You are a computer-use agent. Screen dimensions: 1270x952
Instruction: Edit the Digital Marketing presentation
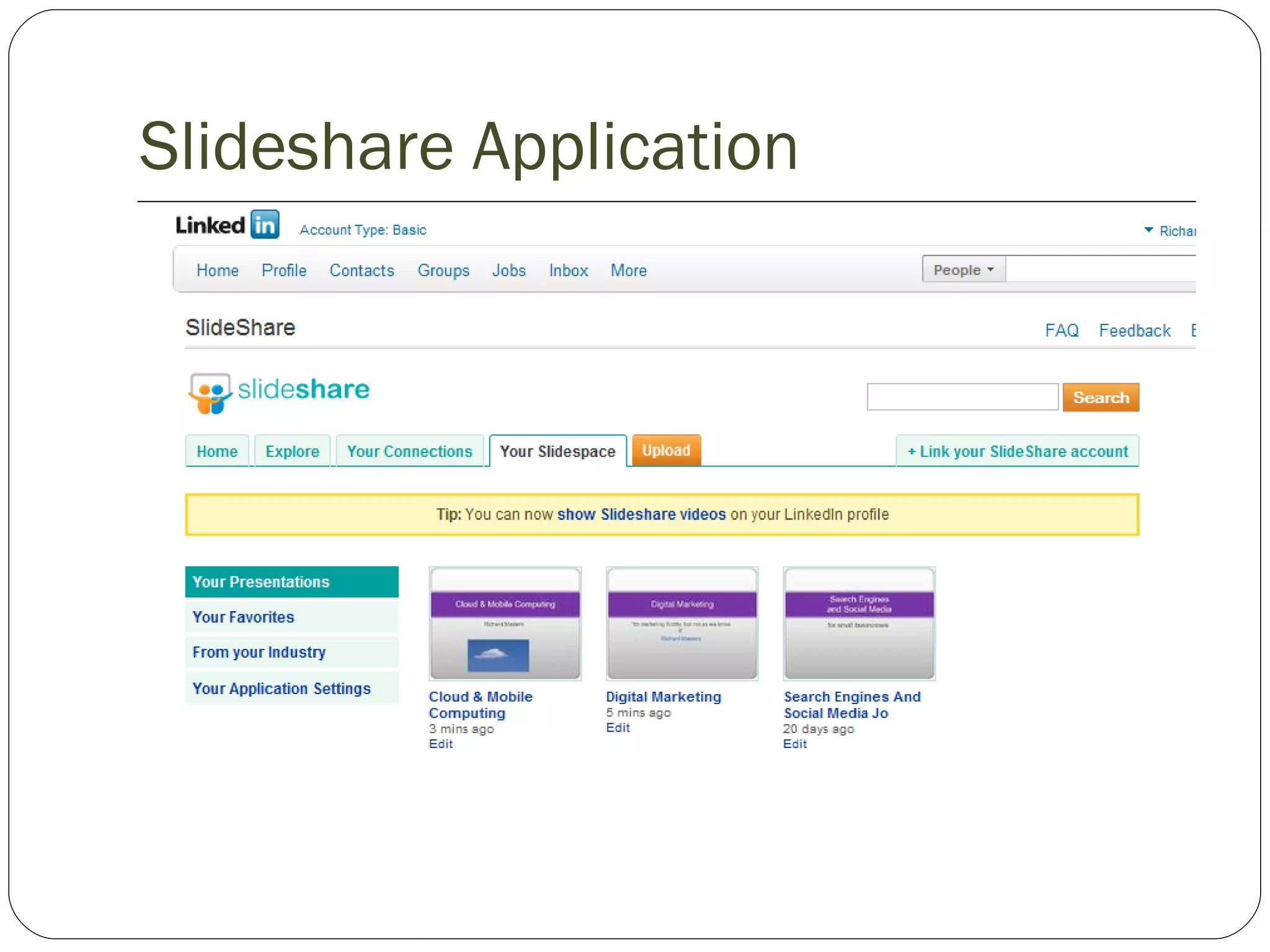click(618, 728)
